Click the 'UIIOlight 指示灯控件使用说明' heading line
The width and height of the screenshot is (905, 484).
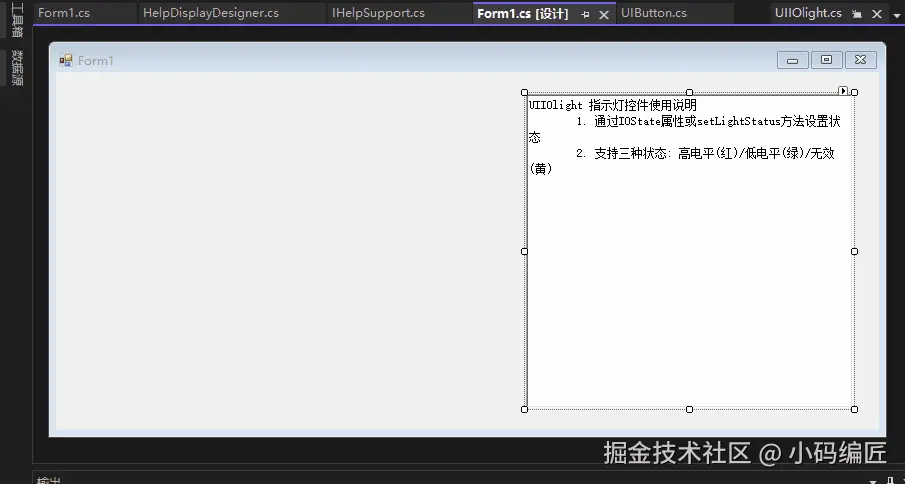tap(613, 106)
